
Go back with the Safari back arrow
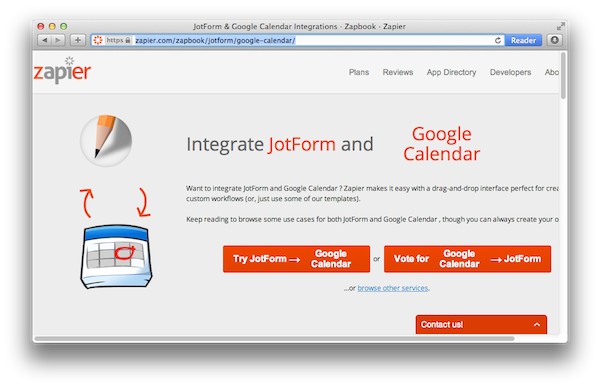tap(45, 40)
